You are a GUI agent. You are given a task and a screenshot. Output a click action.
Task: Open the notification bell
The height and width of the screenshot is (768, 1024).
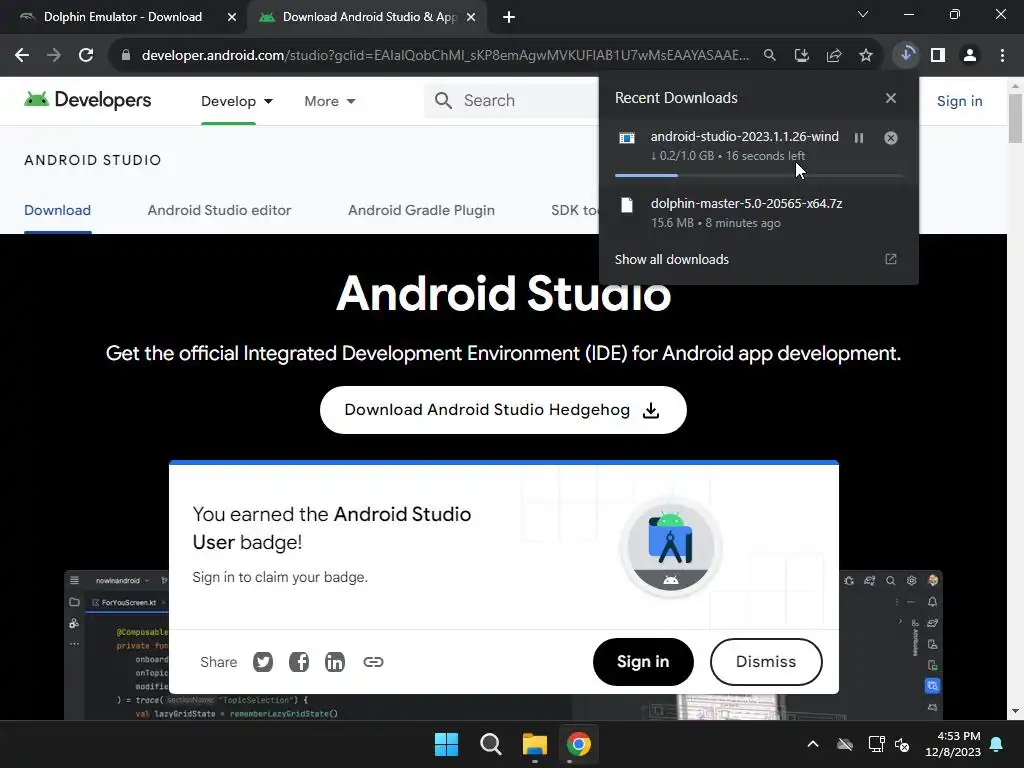click(x=997, y=744)
